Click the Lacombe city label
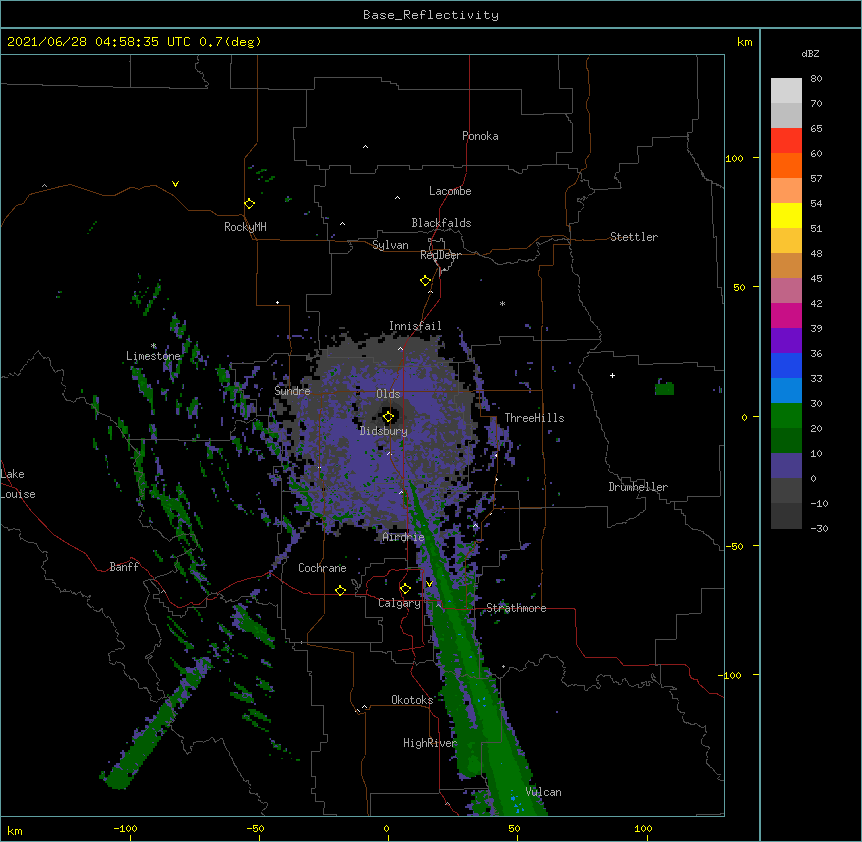Viewport: 862px width, 842px height. [450, 191]
